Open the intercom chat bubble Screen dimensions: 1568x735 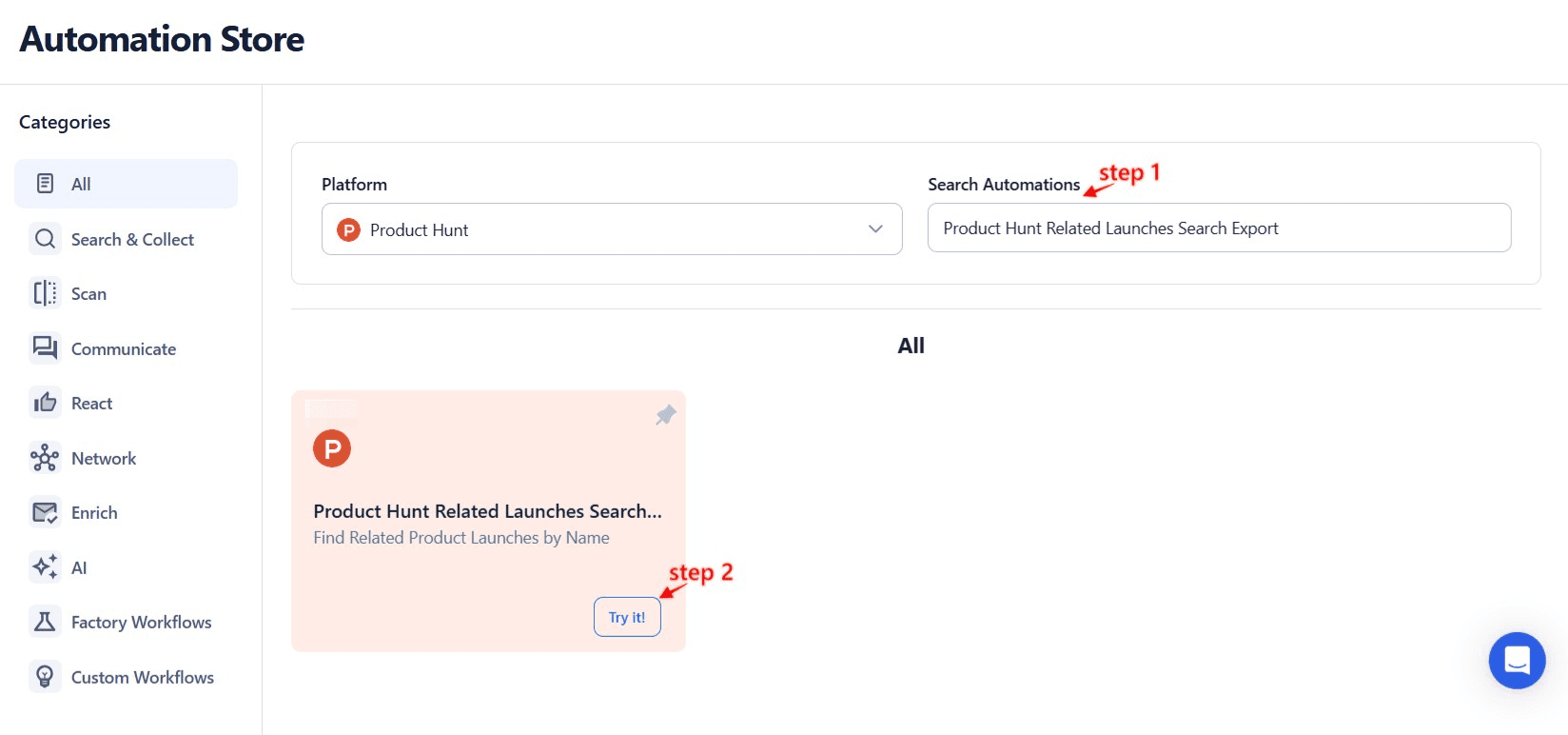point(1517,660)
